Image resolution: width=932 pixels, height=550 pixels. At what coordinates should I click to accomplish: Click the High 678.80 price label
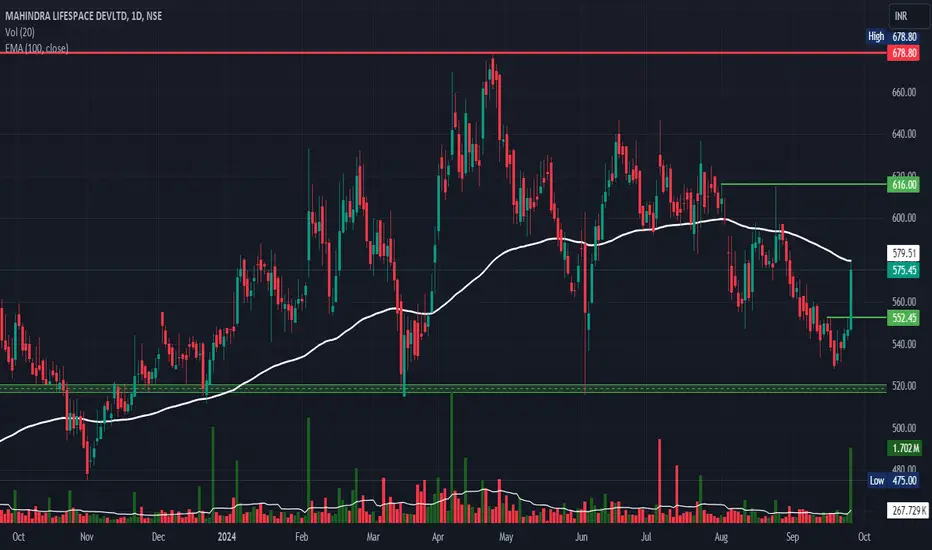[x=893, y=36]
